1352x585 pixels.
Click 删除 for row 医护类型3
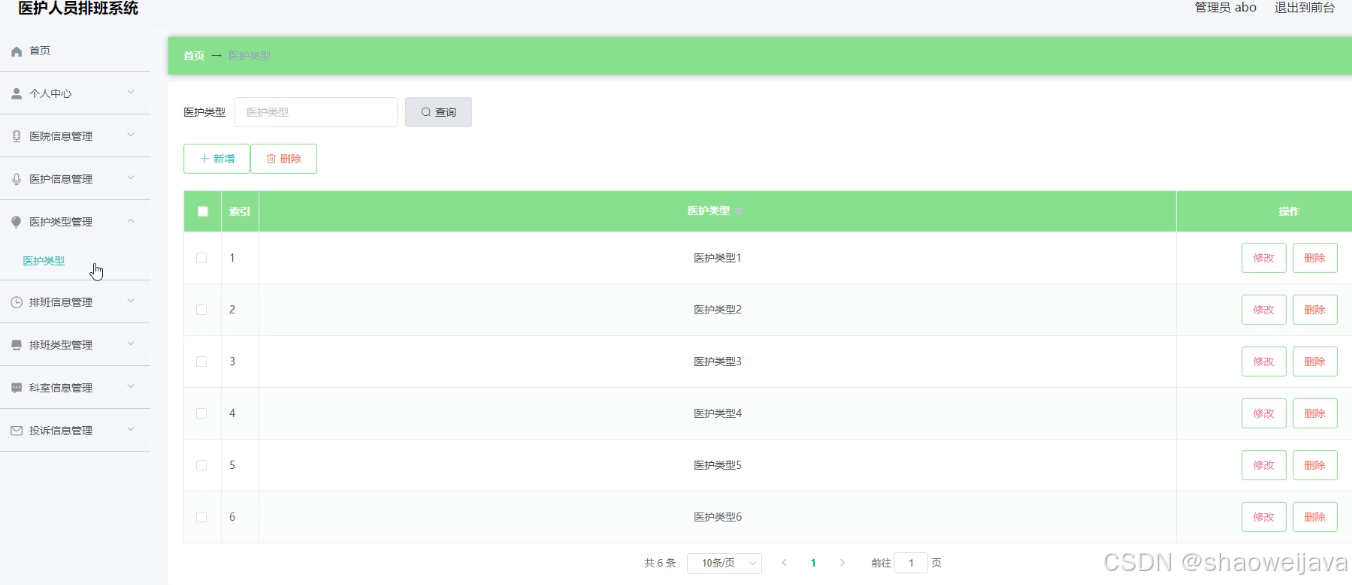point(1315,362)
